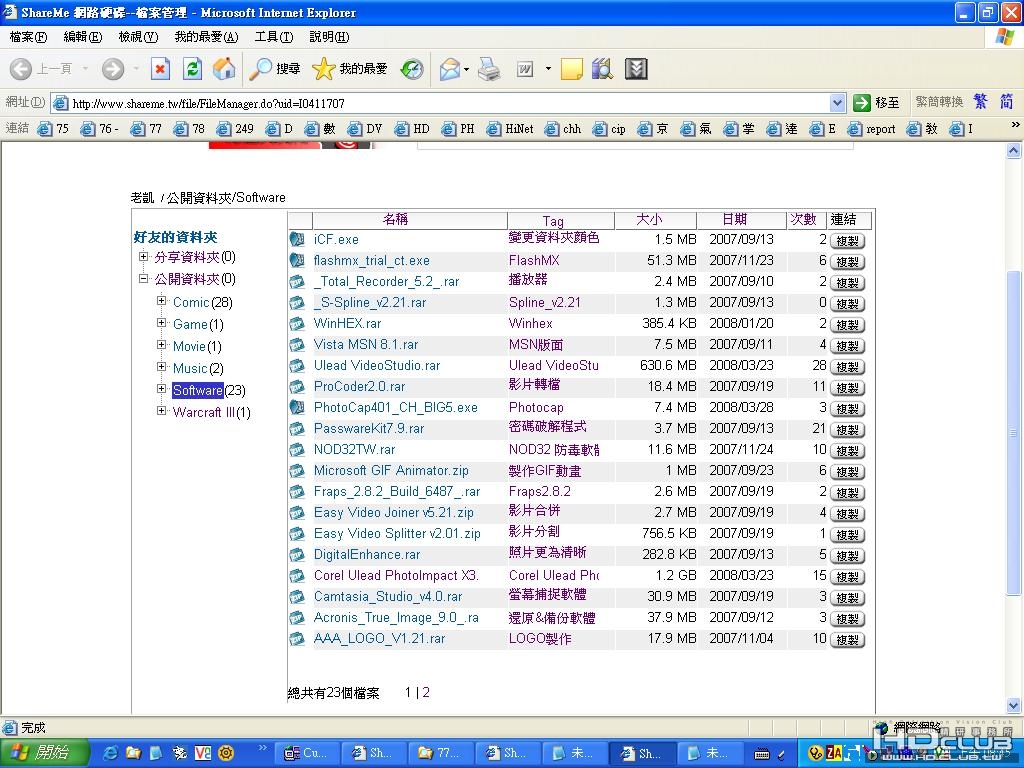This screenshot has width=1024, height=768.
Task: Open the Home page icon
Action: (224, 69)
